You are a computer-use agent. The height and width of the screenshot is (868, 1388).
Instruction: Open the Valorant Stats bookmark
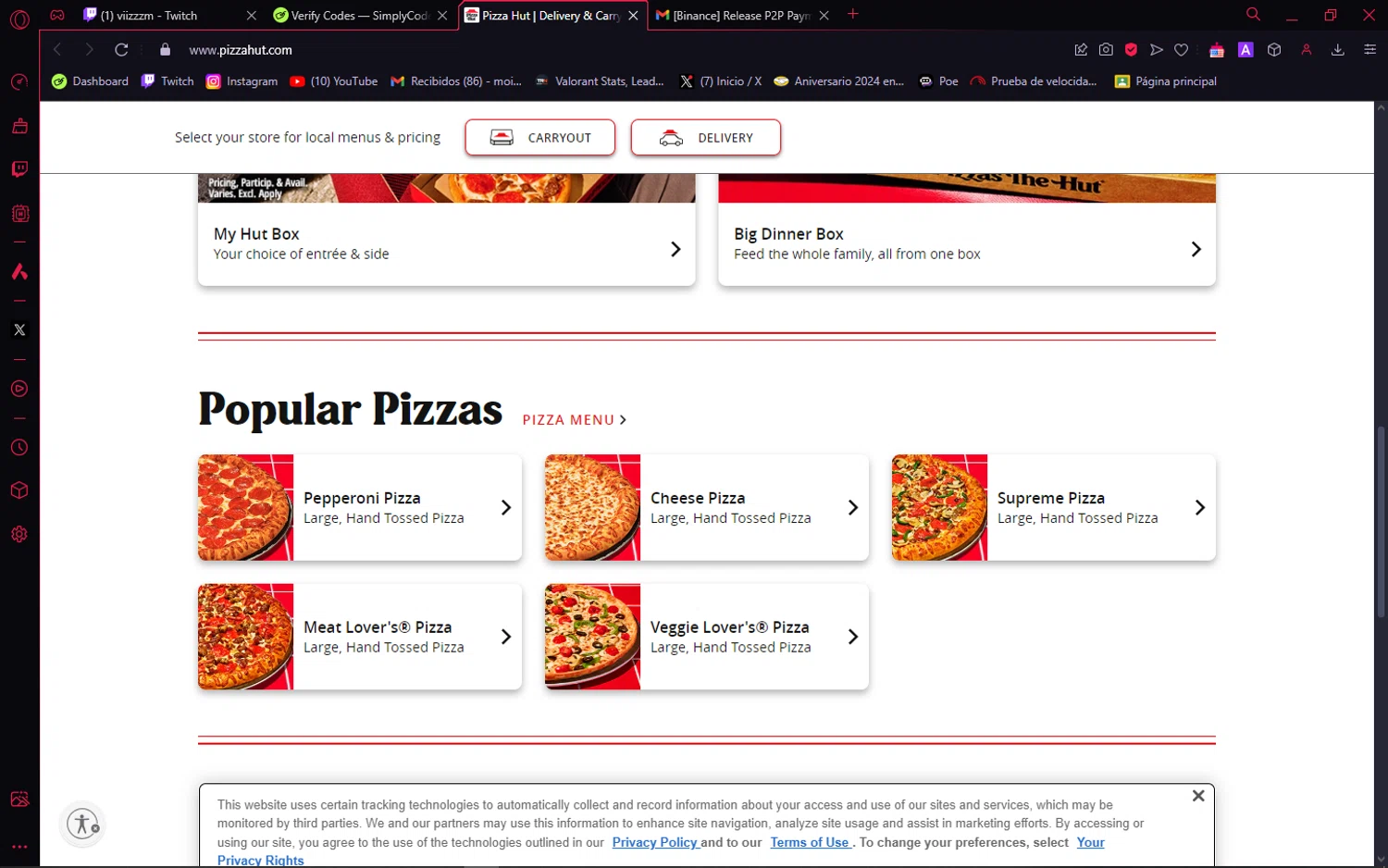click(x=600, y=81)
